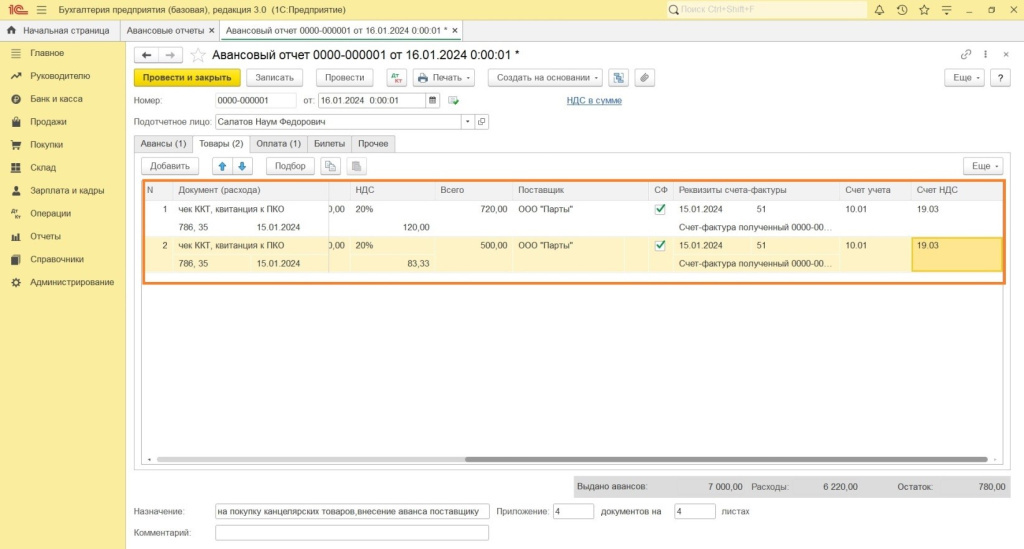Image resolution: width=1024 pixels, height=549 pixels.
Task: Click the horizontal table scrollbar
Action: 725,460
